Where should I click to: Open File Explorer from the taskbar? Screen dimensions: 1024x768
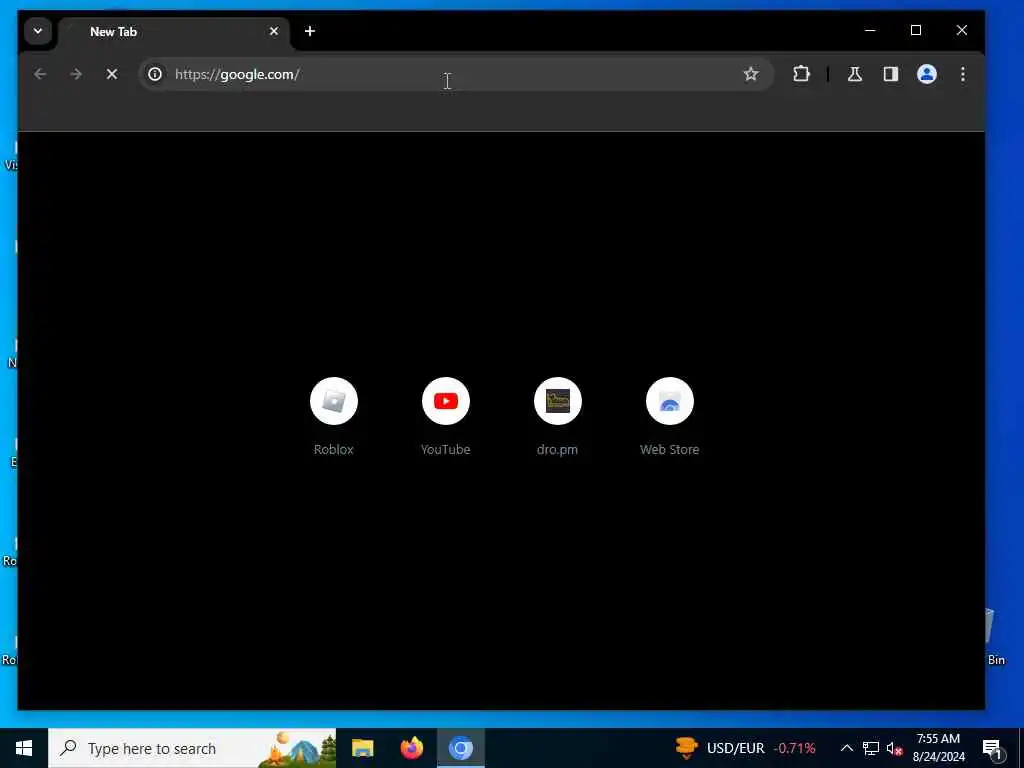362,748
